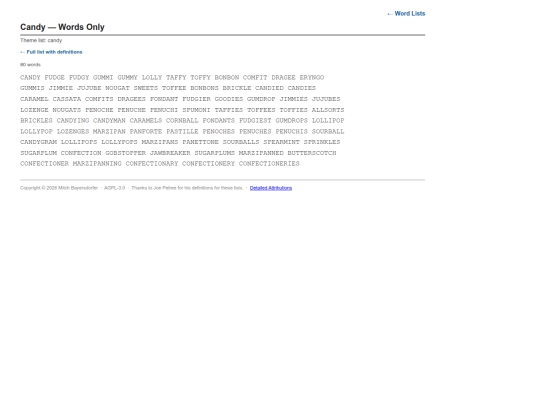This screenshot has width=540, height=405.
Task: Click the word GOBSTOPPER
Action: pos(125,153)
